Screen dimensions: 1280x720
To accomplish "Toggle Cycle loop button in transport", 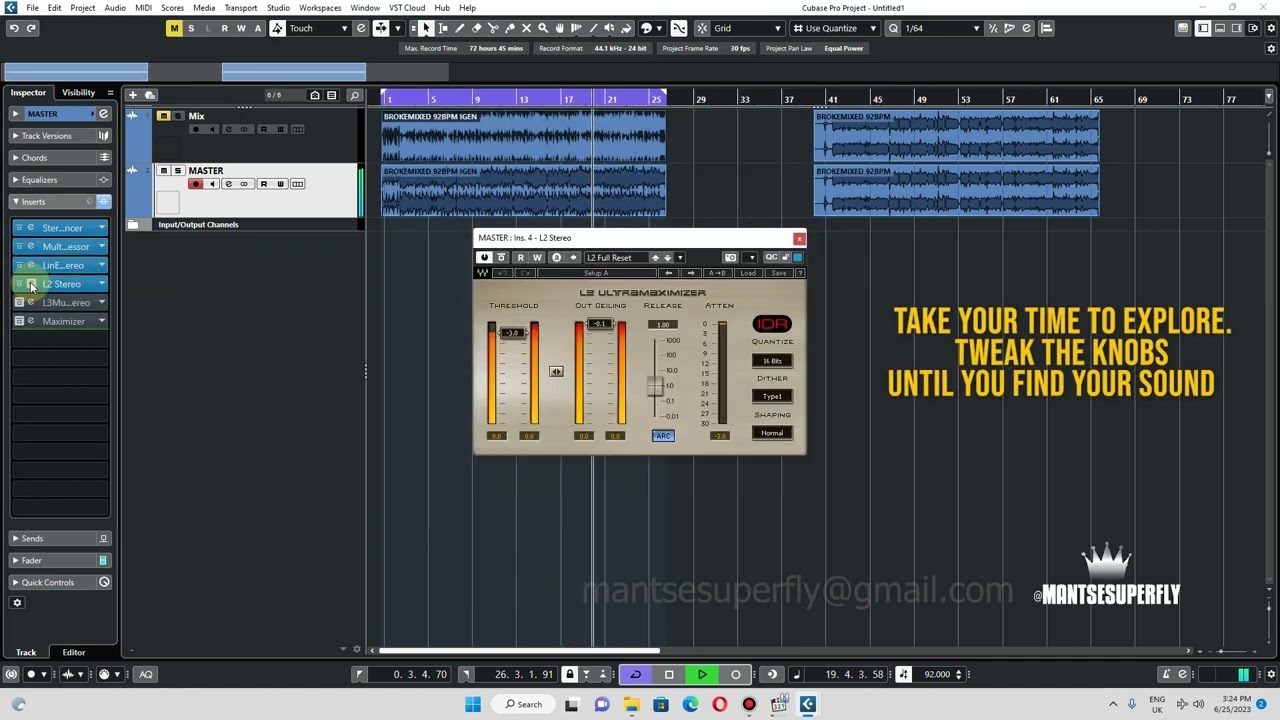I will [x=635, y=674].
